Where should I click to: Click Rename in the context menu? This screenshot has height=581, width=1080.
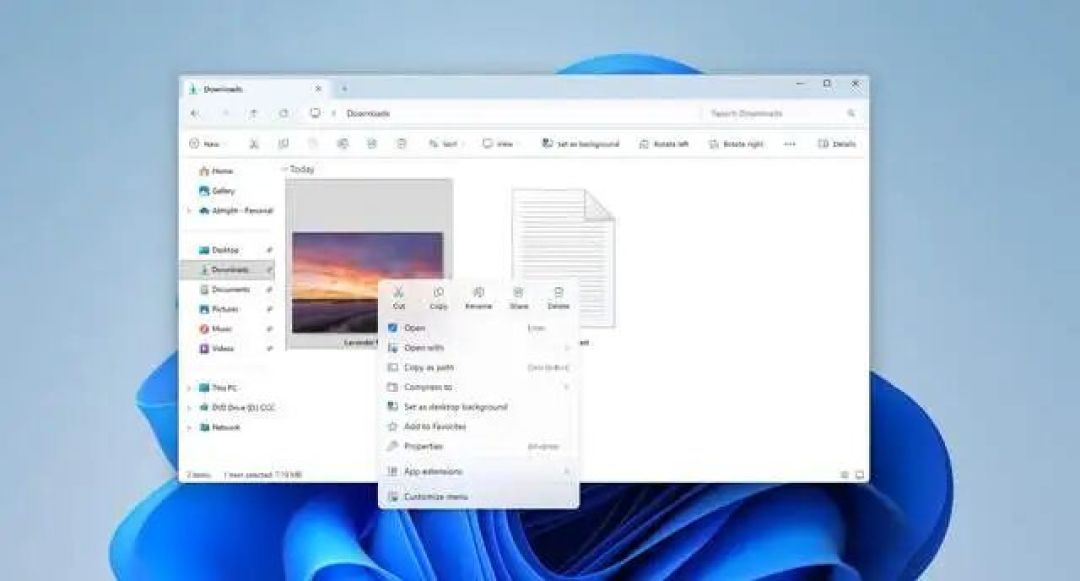click(x=478, y=298)
